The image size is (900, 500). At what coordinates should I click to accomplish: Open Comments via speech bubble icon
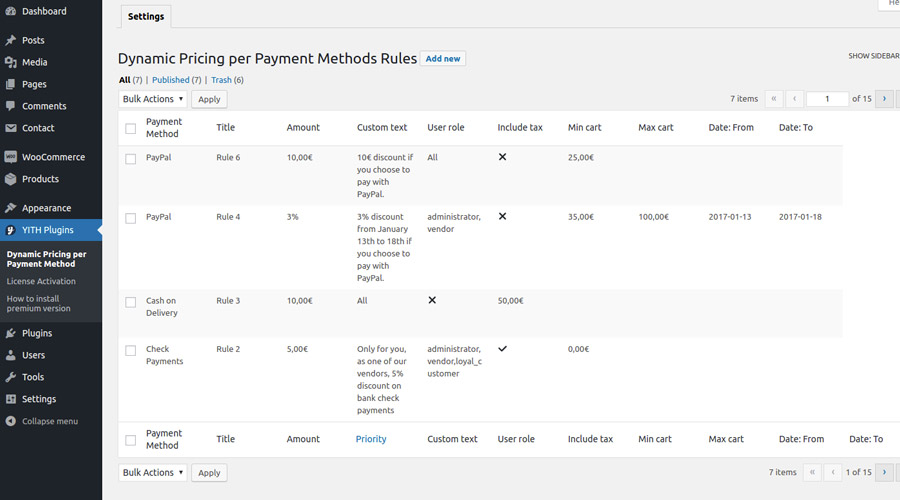(10, 106)
